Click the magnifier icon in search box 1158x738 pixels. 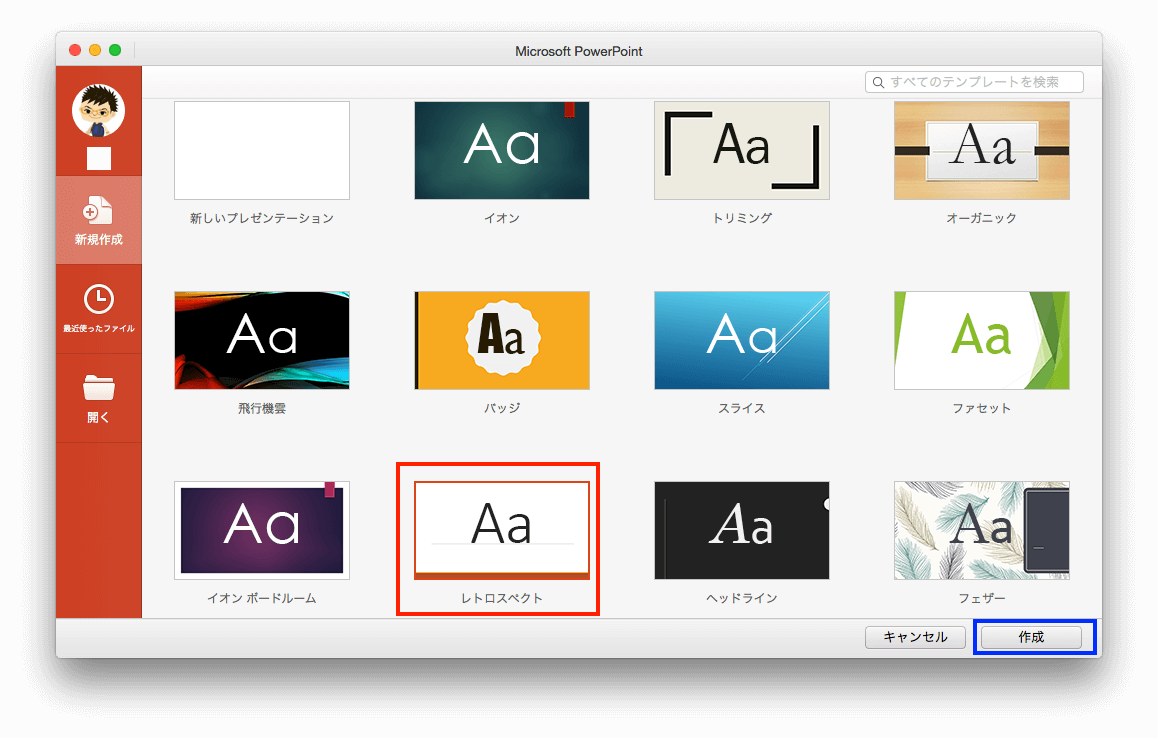click(x=878, y=82)
